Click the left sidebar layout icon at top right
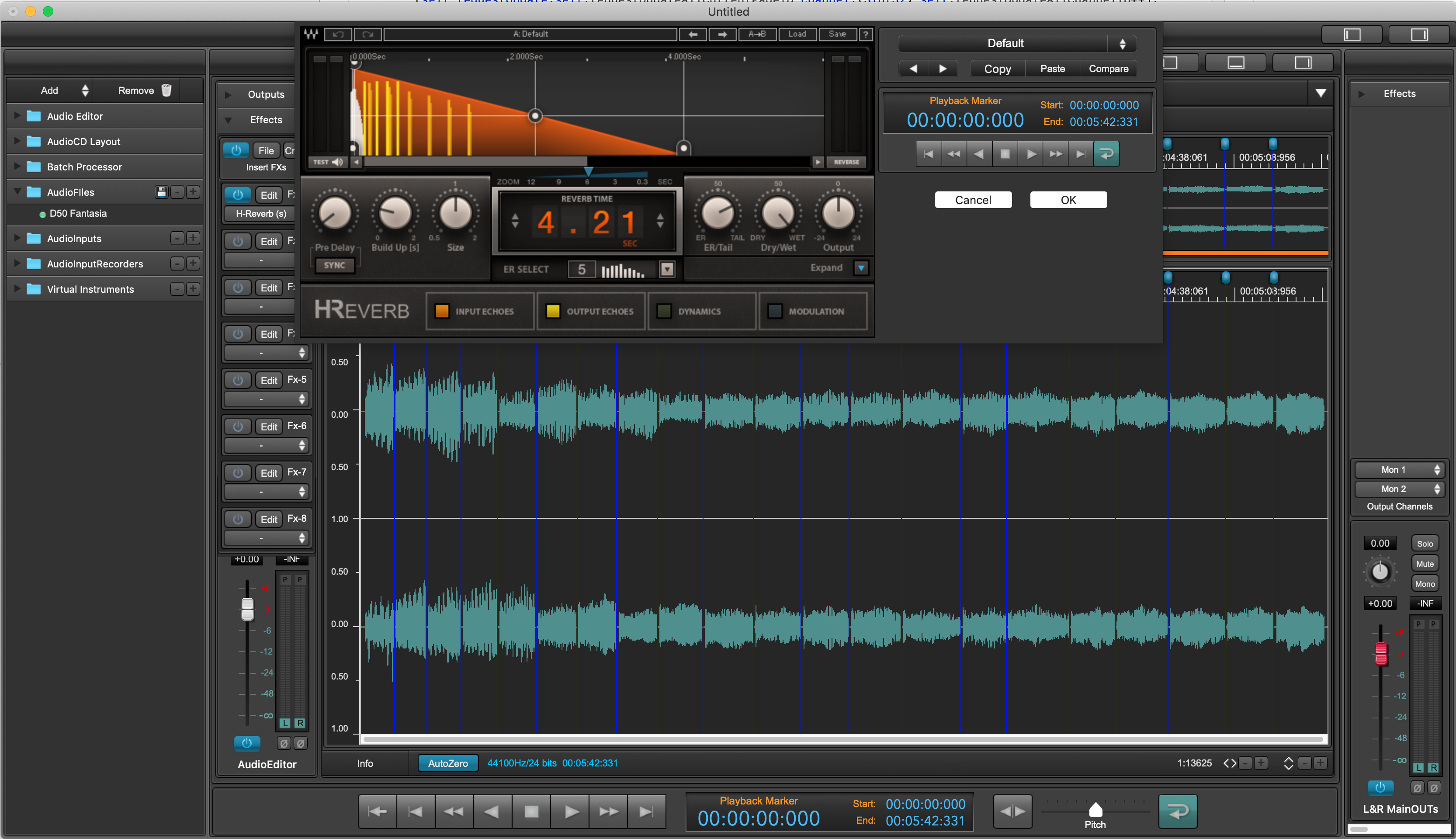Screen dimensions: 1456x839 pyautogui.click(x=1352, y=35)
